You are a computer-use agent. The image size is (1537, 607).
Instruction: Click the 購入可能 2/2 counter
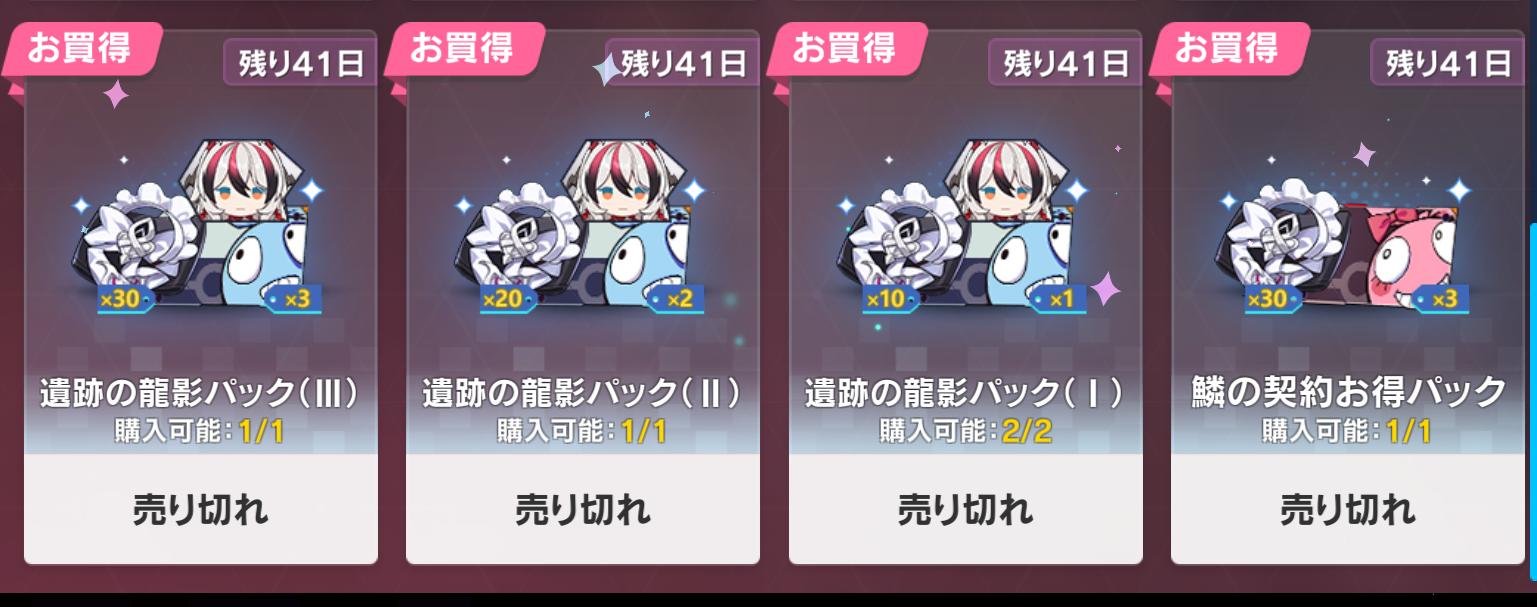pos(966,432)
